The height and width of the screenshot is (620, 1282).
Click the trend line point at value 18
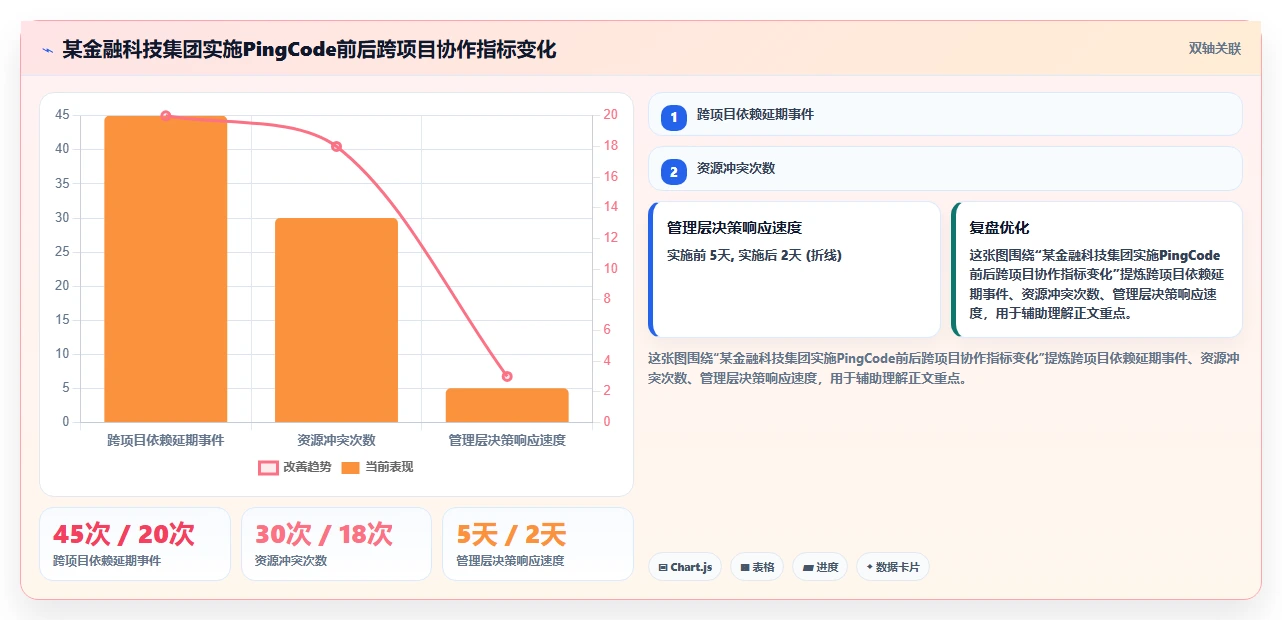(x=336, y=146)
